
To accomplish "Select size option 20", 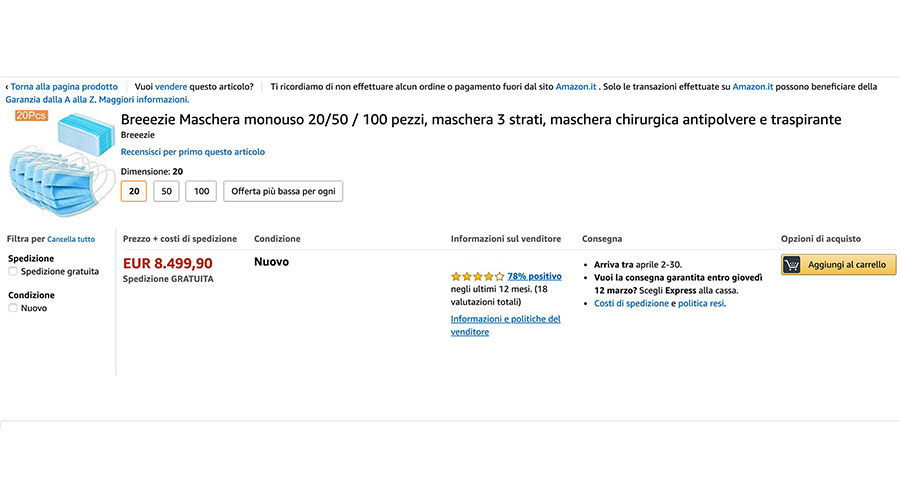I will coord(134,191).
